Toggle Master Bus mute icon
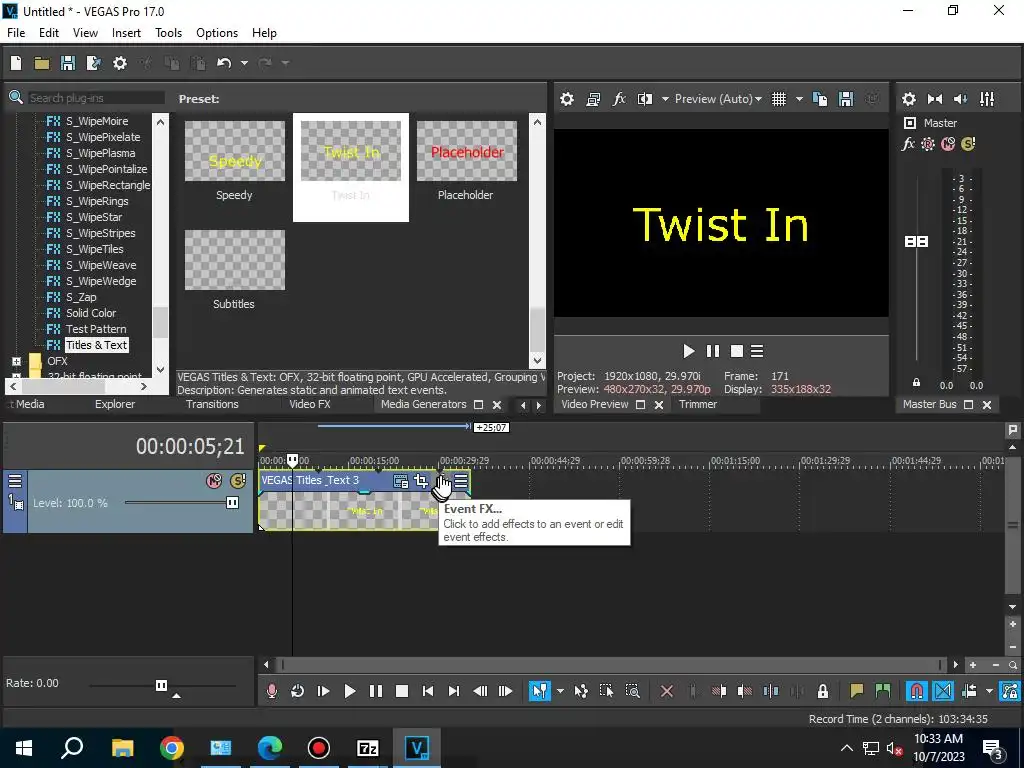 pyautogui.click(x=948, y=144)
